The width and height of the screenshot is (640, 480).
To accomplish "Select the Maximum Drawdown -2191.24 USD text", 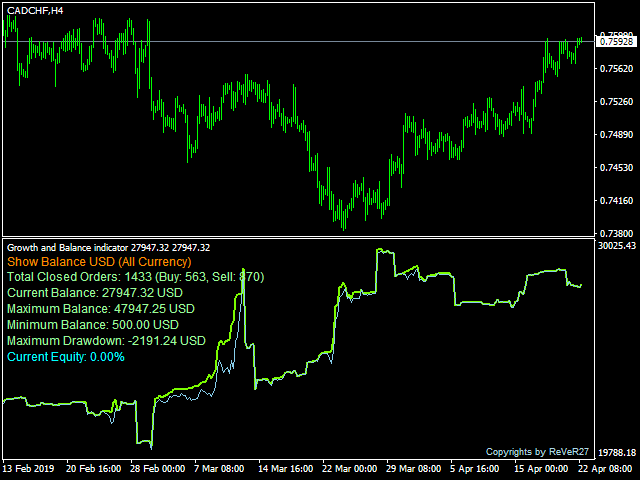I will pos(106,341).
